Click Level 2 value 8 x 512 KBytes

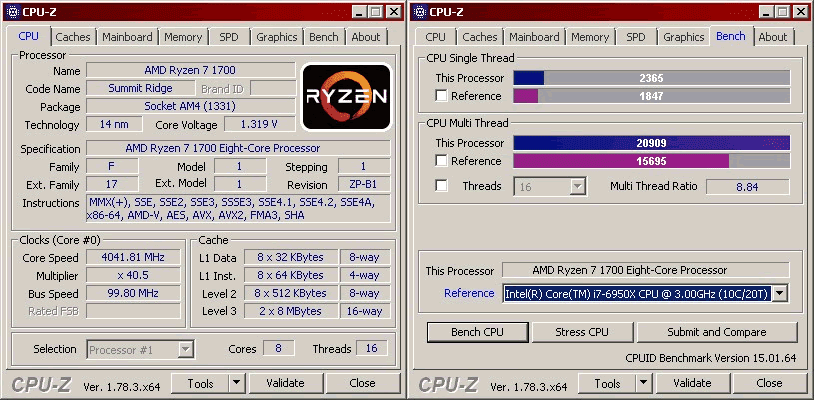pyautogui.click(x=290, y=294)
